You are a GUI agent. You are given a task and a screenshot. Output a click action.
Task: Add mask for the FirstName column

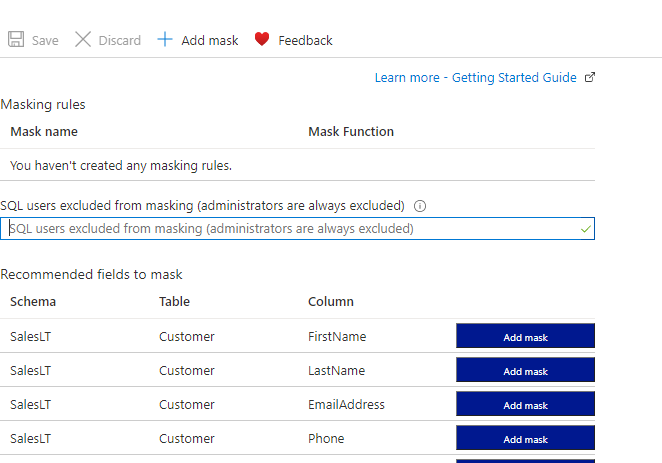(525, 337)
